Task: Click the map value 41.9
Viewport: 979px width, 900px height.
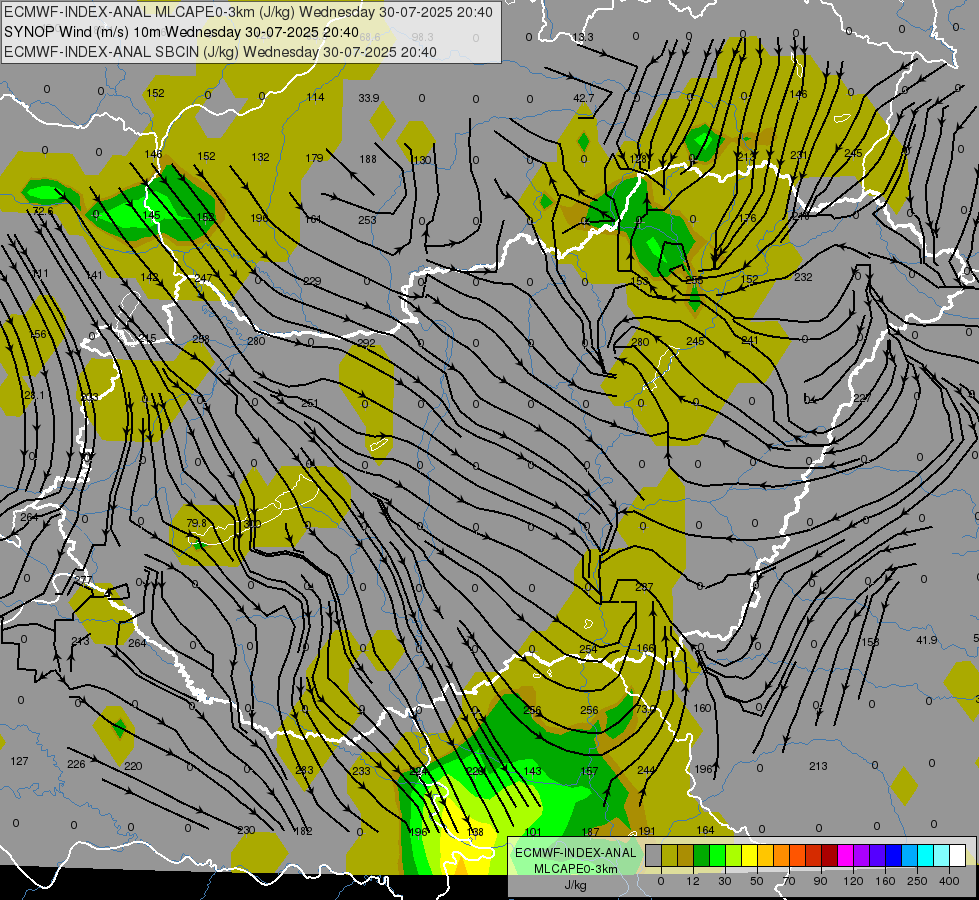Action: [927, 640]
